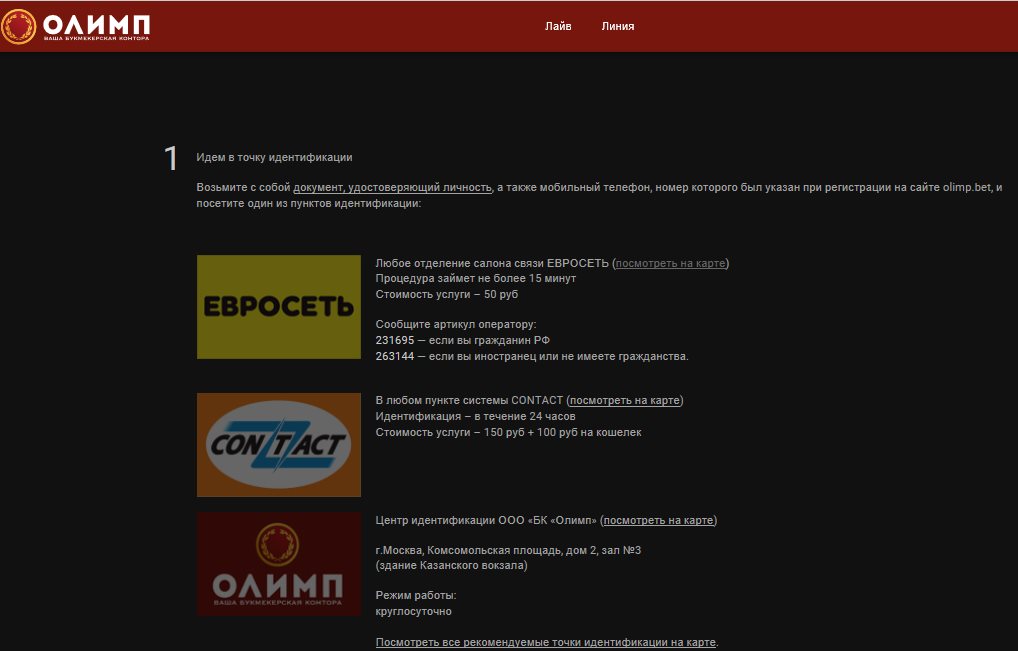This screenshot has width=1018, height=651.
Task: View БК Олимп identification center on map
Action: 658,521
